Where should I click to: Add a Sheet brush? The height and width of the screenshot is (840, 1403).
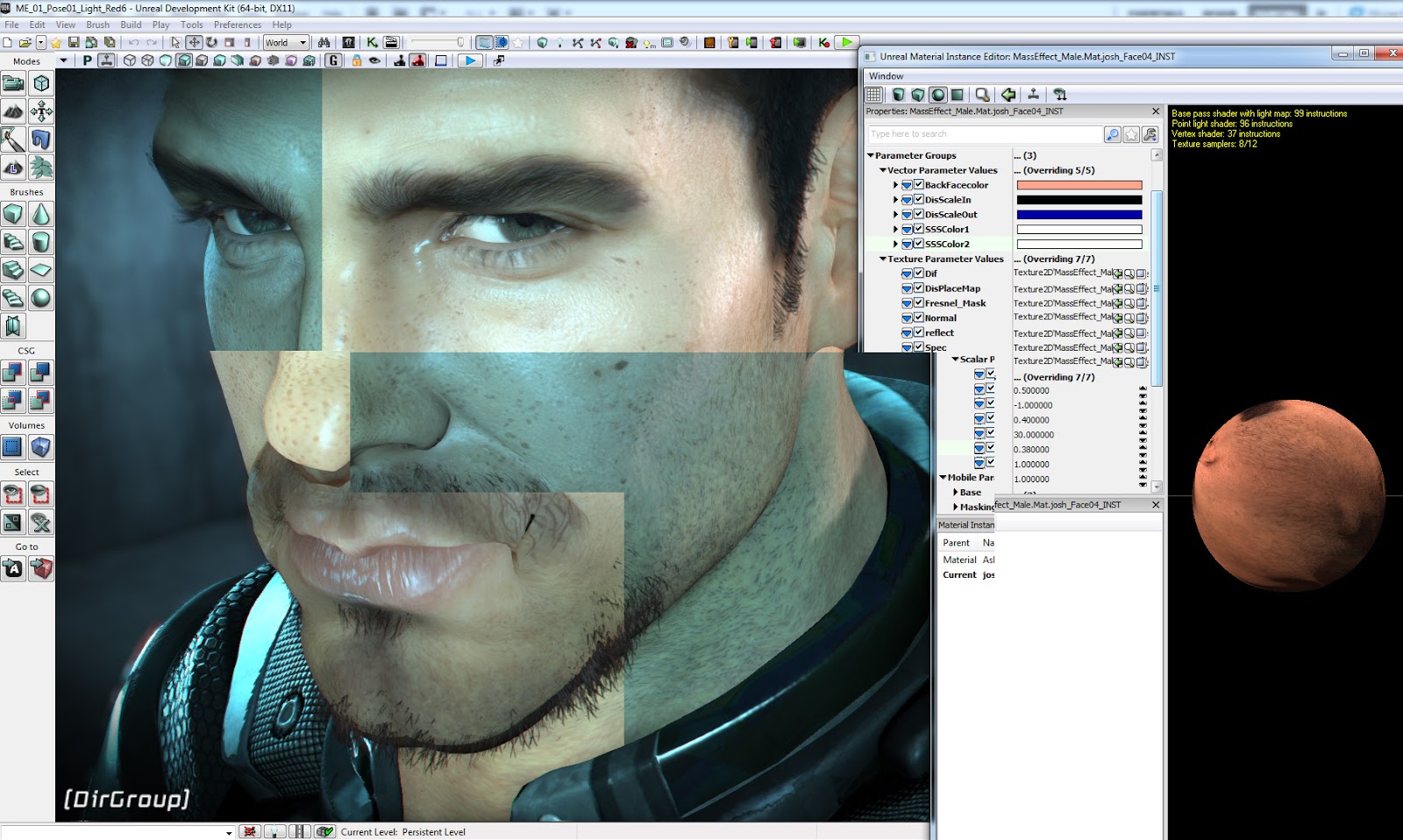(x=41, y=270)
